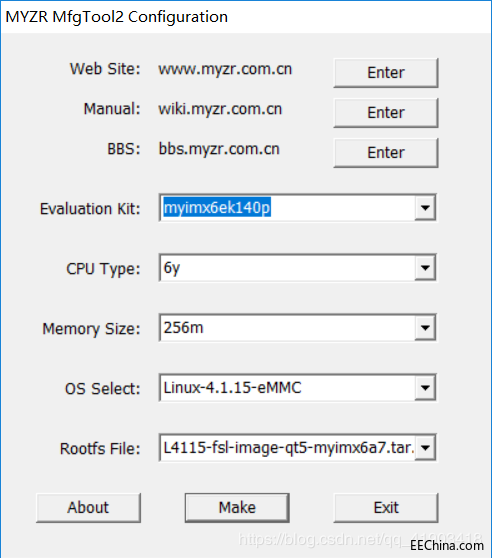Click the 256m Memory Size field
Screen dimensions: 492x558
point(287,327)
